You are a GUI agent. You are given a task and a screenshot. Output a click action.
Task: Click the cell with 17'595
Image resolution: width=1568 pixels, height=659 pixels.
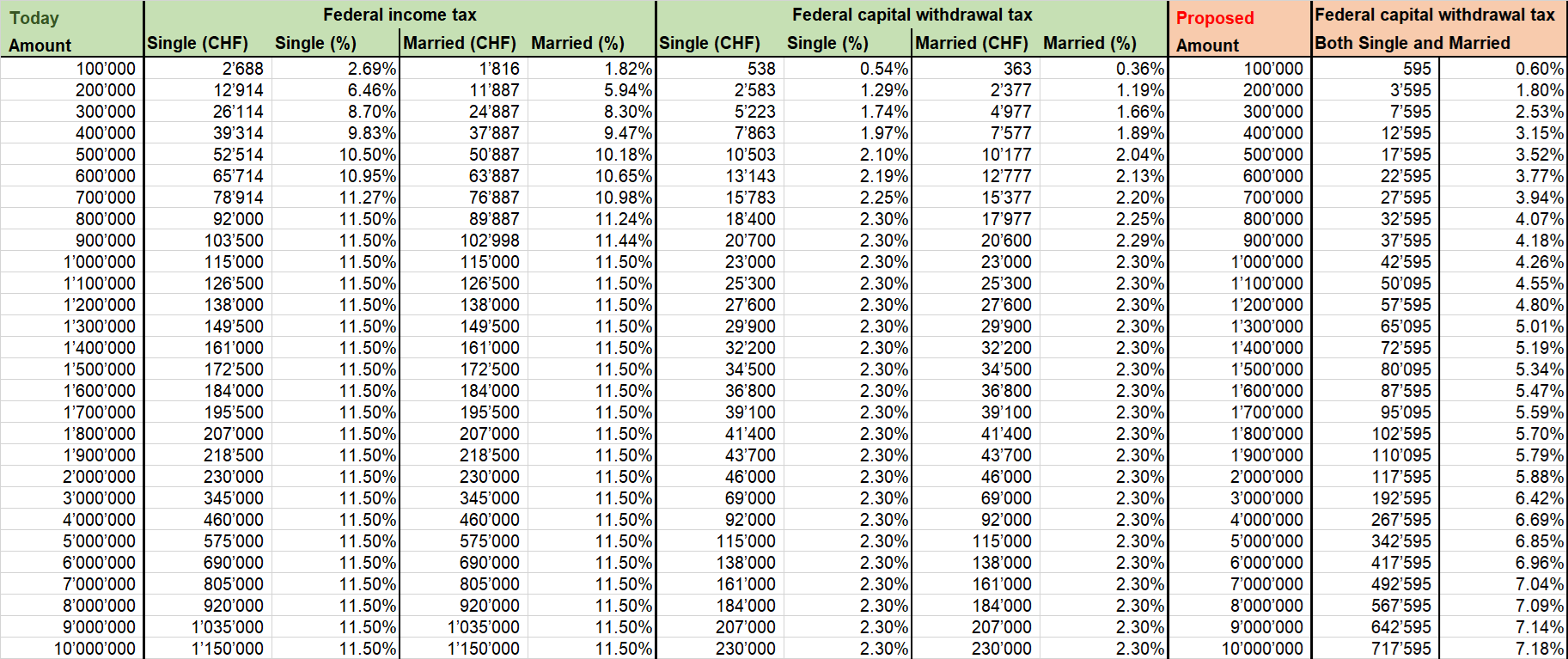(x=1376, y=155)
